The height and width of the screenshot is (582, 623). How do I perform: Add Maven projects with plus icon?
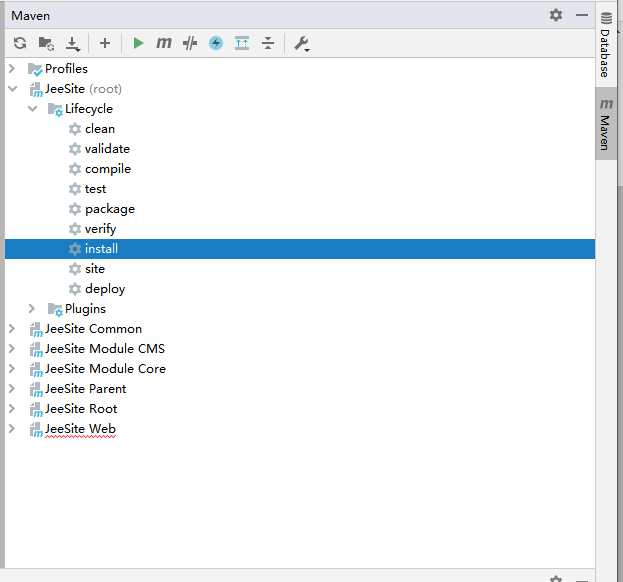click(105, 43)
